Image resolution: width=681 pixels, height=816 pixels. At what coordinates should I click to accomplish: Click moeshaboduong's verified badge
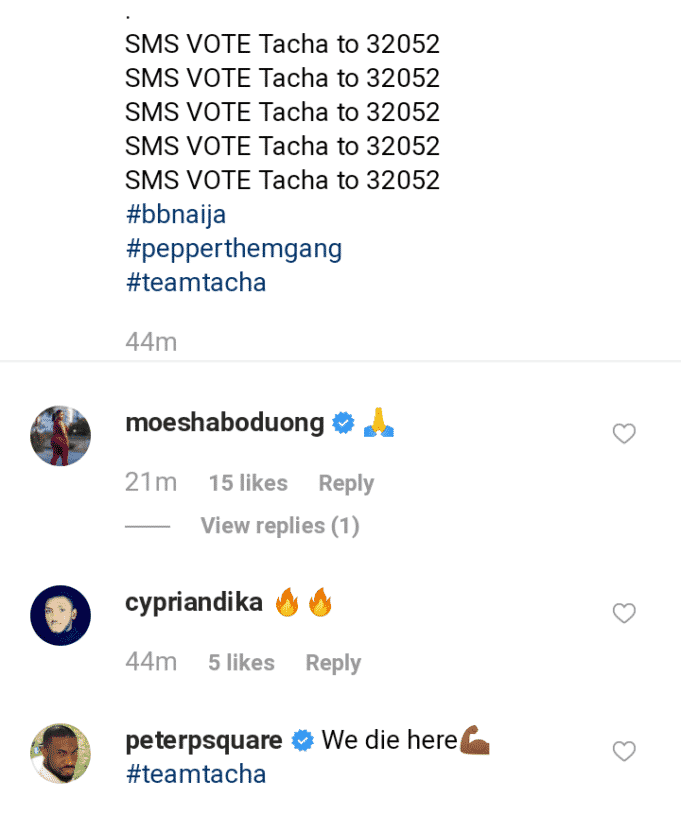click(343, 422)
